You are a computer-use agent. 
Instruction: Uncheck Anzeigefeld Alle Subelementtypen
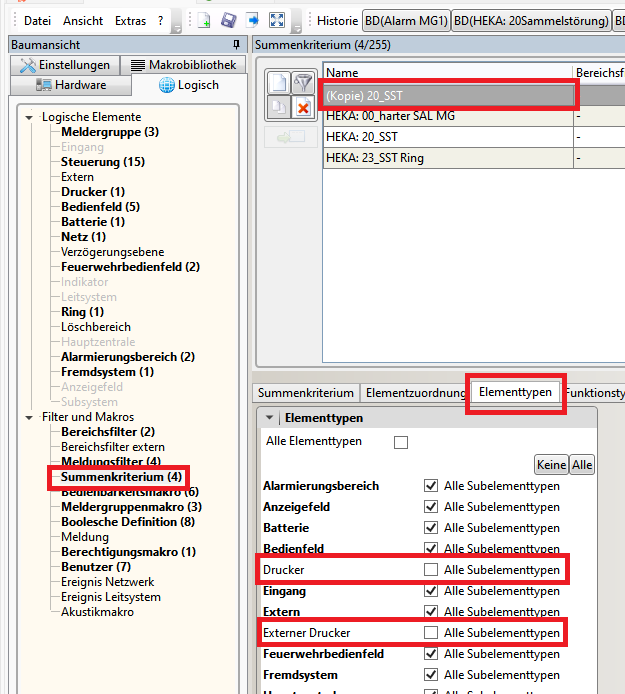[431, 506]
